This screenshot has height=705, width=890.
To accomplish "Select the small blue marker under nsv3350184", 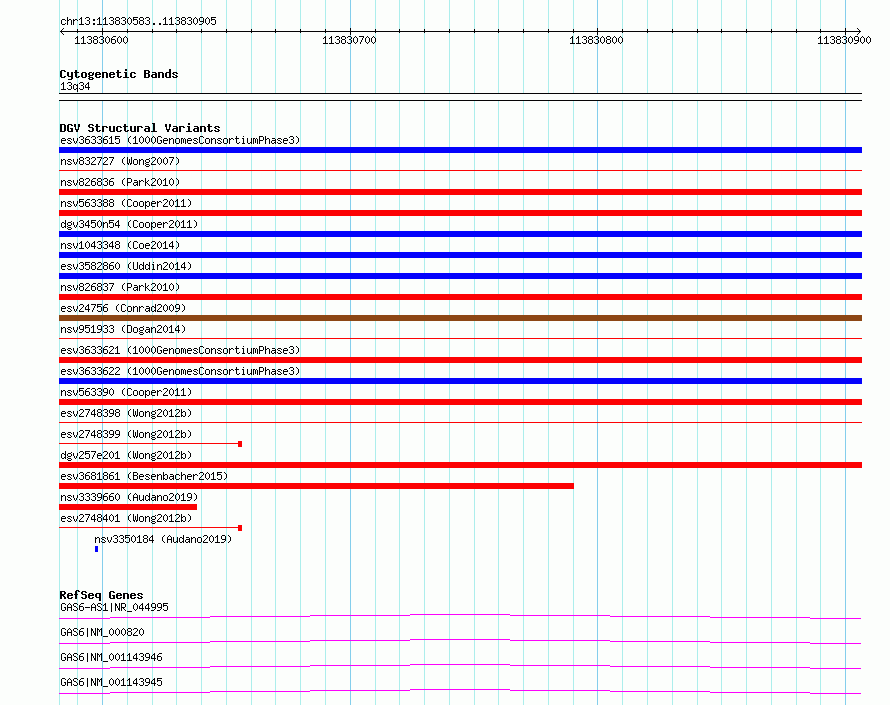I will pos(96,549).
